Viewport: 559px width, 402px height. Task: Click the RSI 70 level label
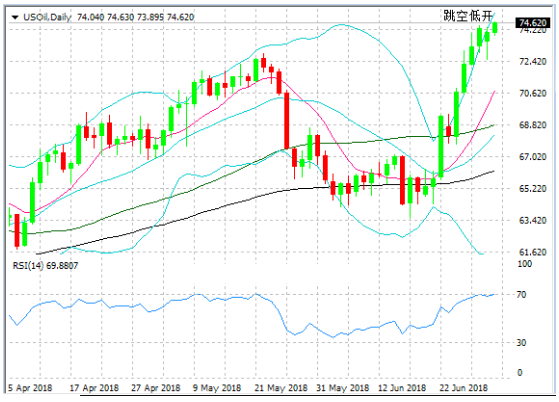coord(521,294)
